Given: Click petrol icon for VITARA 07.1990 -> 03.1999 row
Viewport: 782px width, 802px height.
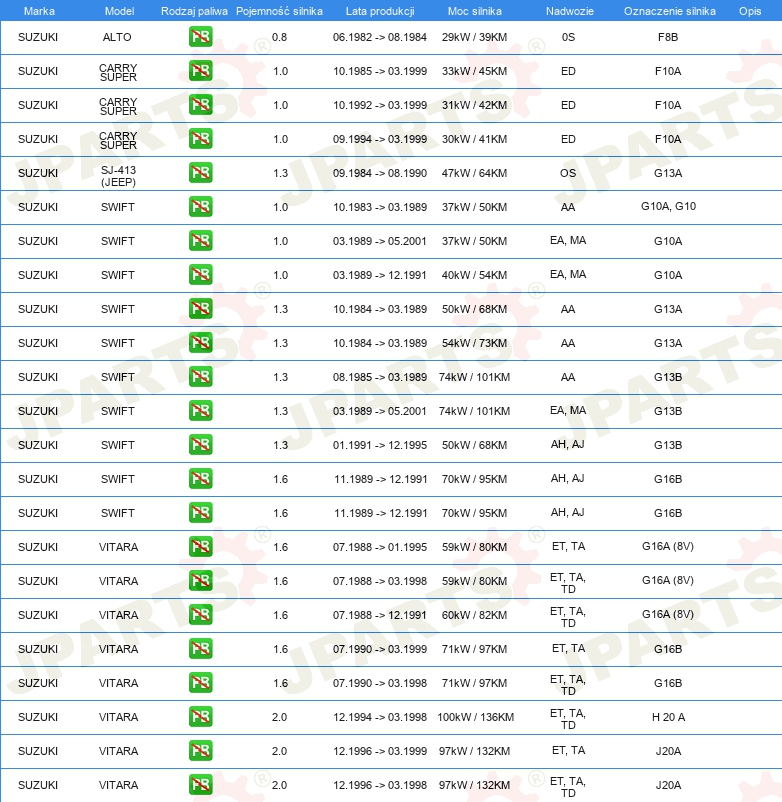Looking at the screenshot, I should tap(200, 649).
